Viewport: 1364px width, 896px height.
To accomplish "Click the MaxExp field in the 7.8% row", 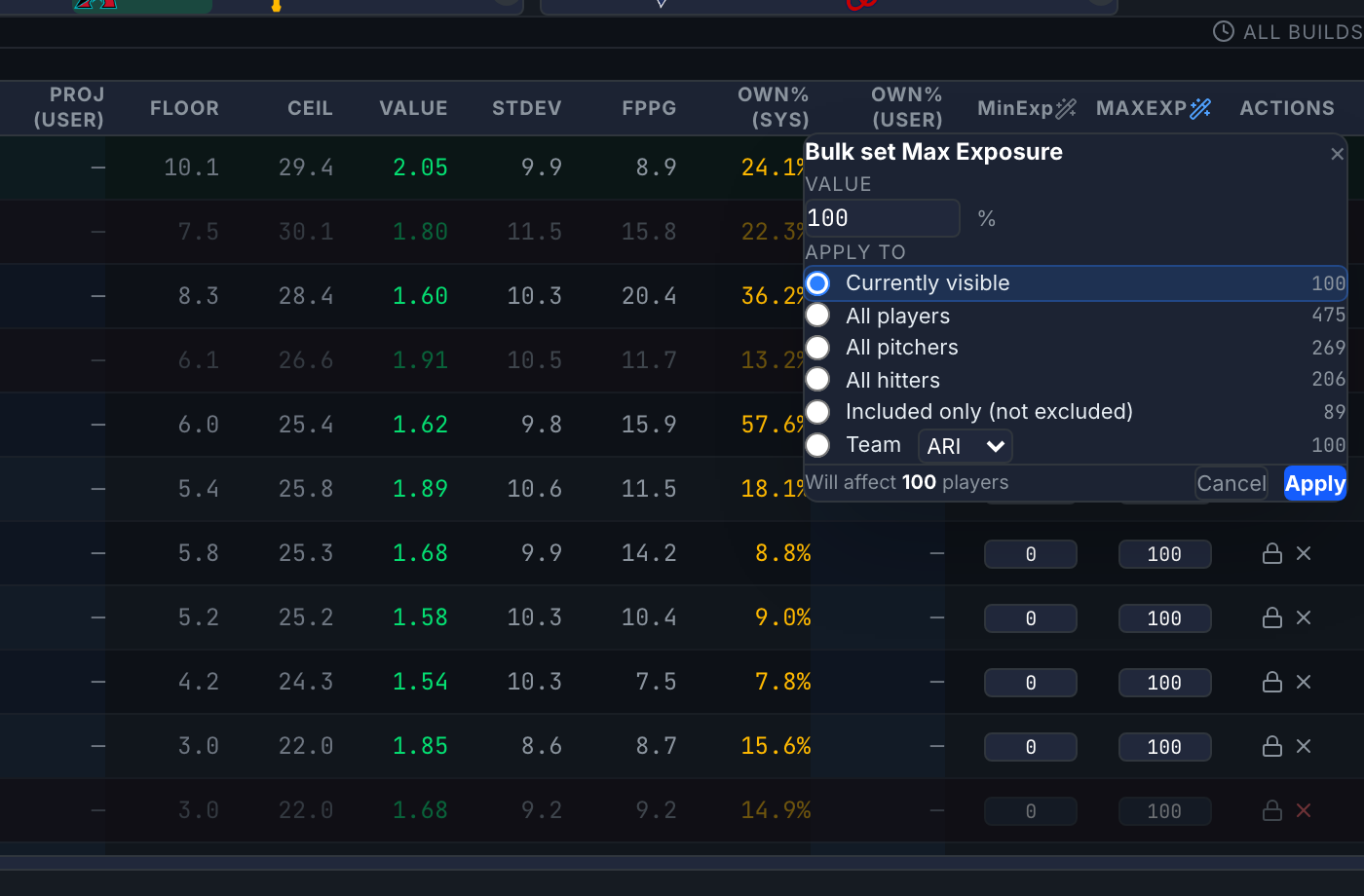I will 1164,683.
